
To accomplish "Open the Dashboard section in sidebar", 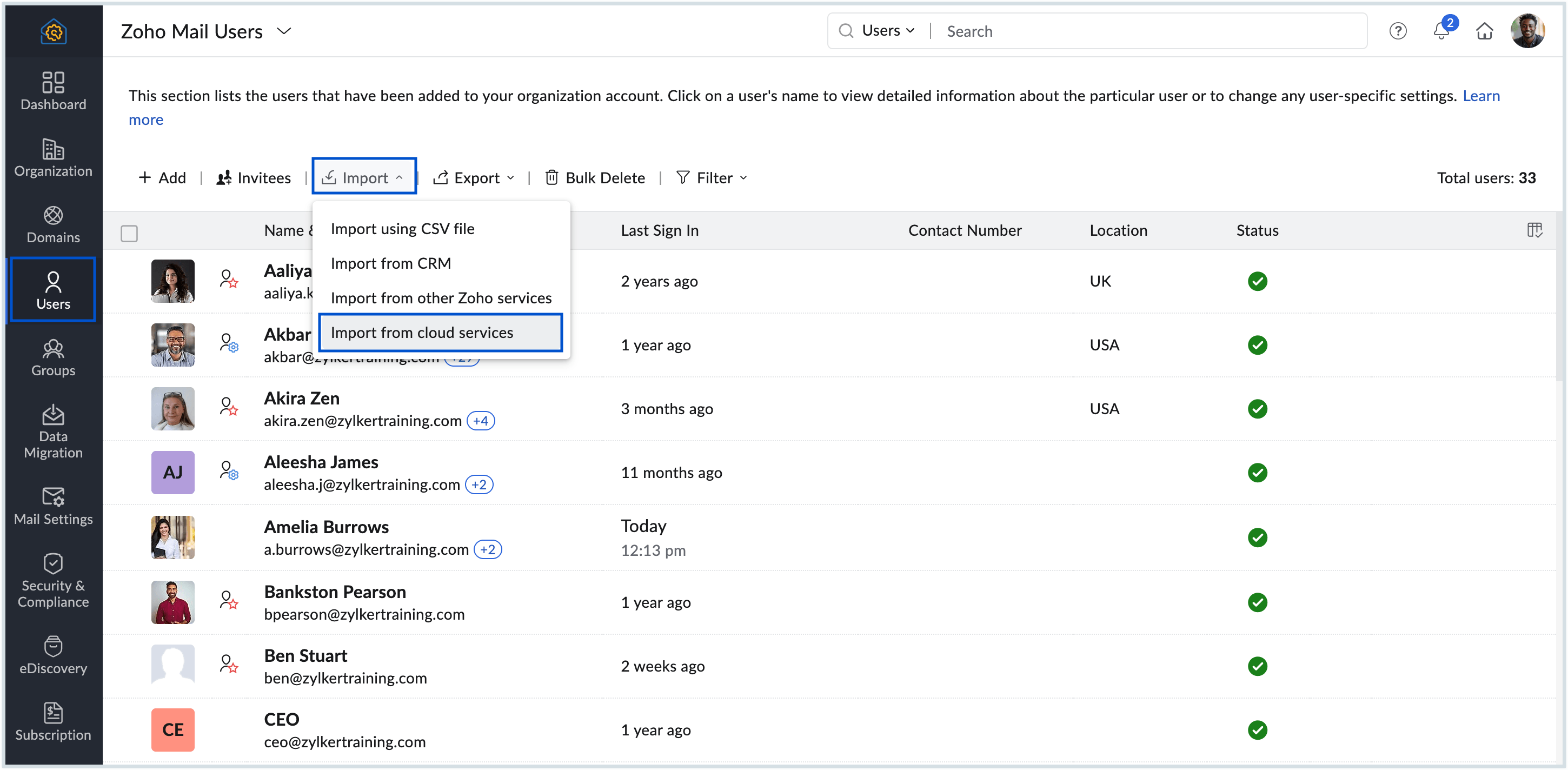I will 53,91.
